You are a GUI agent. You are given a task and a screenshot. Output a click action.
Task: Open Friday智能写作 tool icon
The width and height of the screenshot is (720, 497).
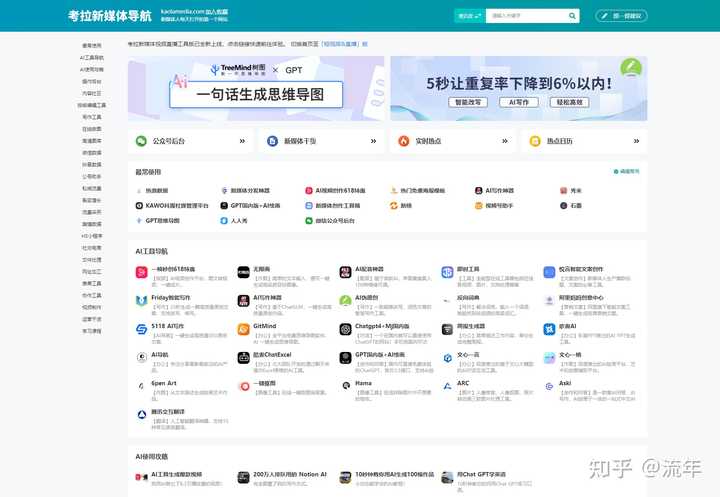(141, 301)
